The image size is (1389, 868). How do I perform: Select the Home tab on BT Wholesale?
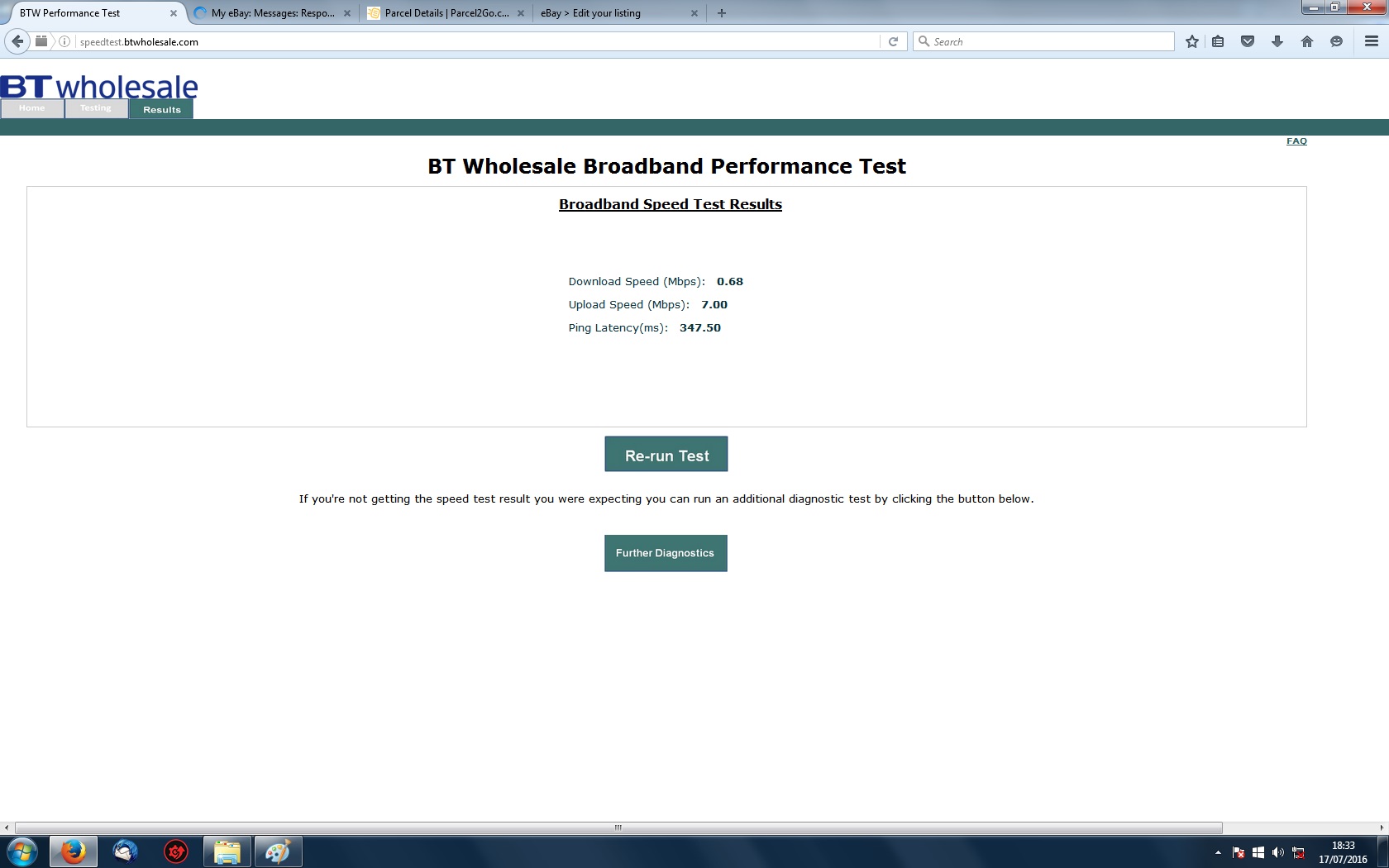[x=32, y=107]
